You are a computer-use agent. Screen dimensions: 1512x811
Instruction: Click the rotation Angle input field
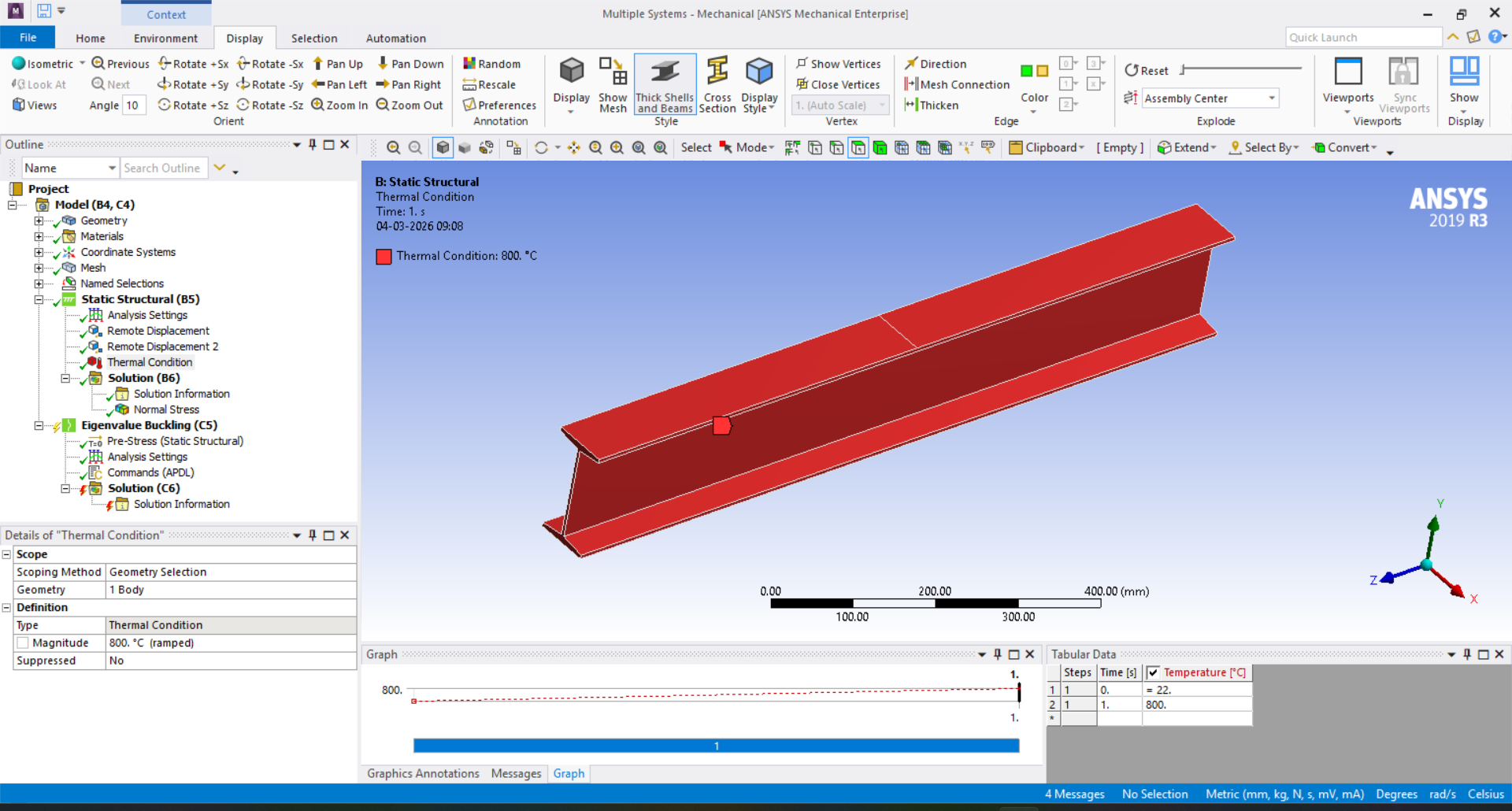[134, 106]
